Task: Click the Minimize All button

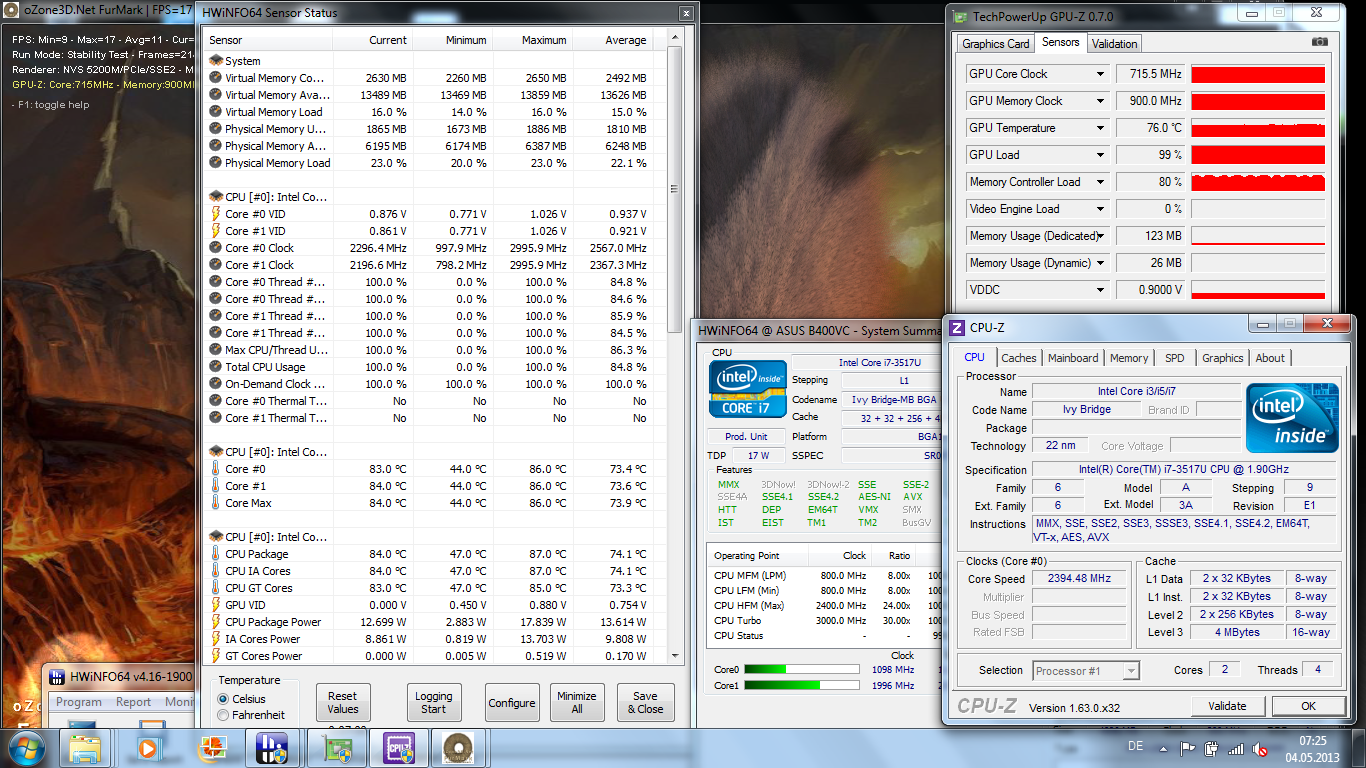Action: (x=577, y=702)
